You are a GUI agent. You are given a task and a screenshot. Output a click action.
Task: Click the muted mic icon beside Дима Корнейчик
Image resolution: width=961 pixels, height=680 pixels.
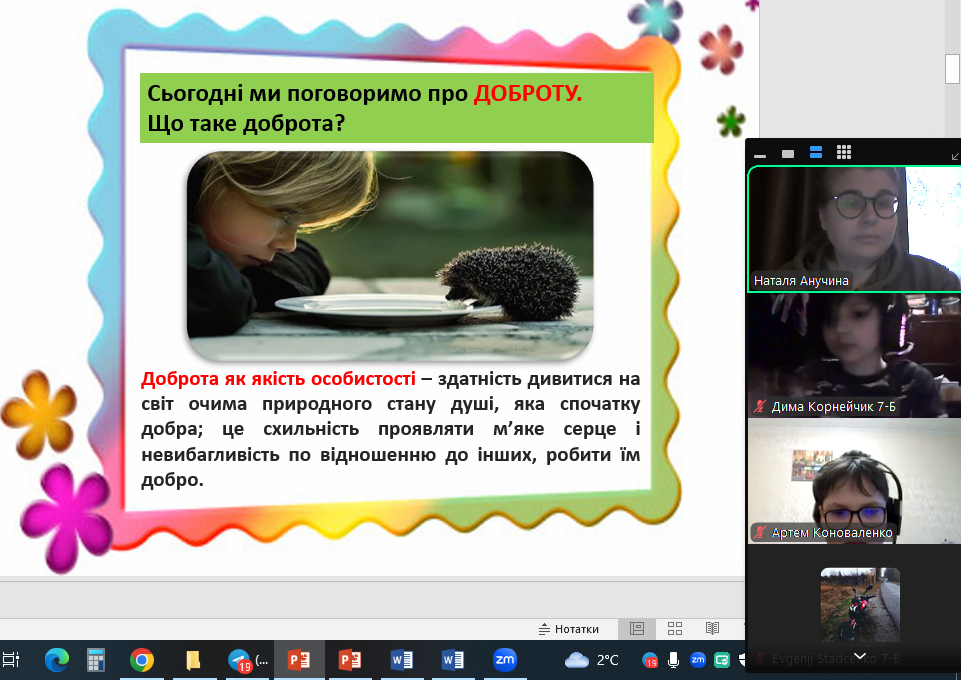point(761,406)
